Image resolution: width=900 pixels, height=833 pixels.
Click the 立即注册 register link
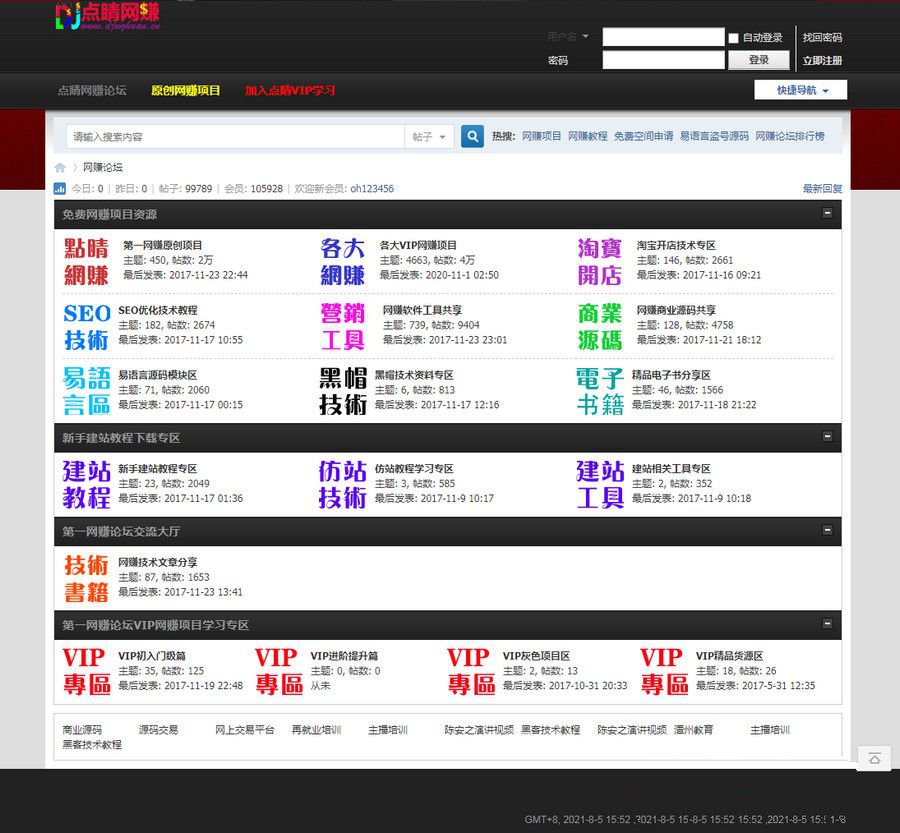click(822, 60)
